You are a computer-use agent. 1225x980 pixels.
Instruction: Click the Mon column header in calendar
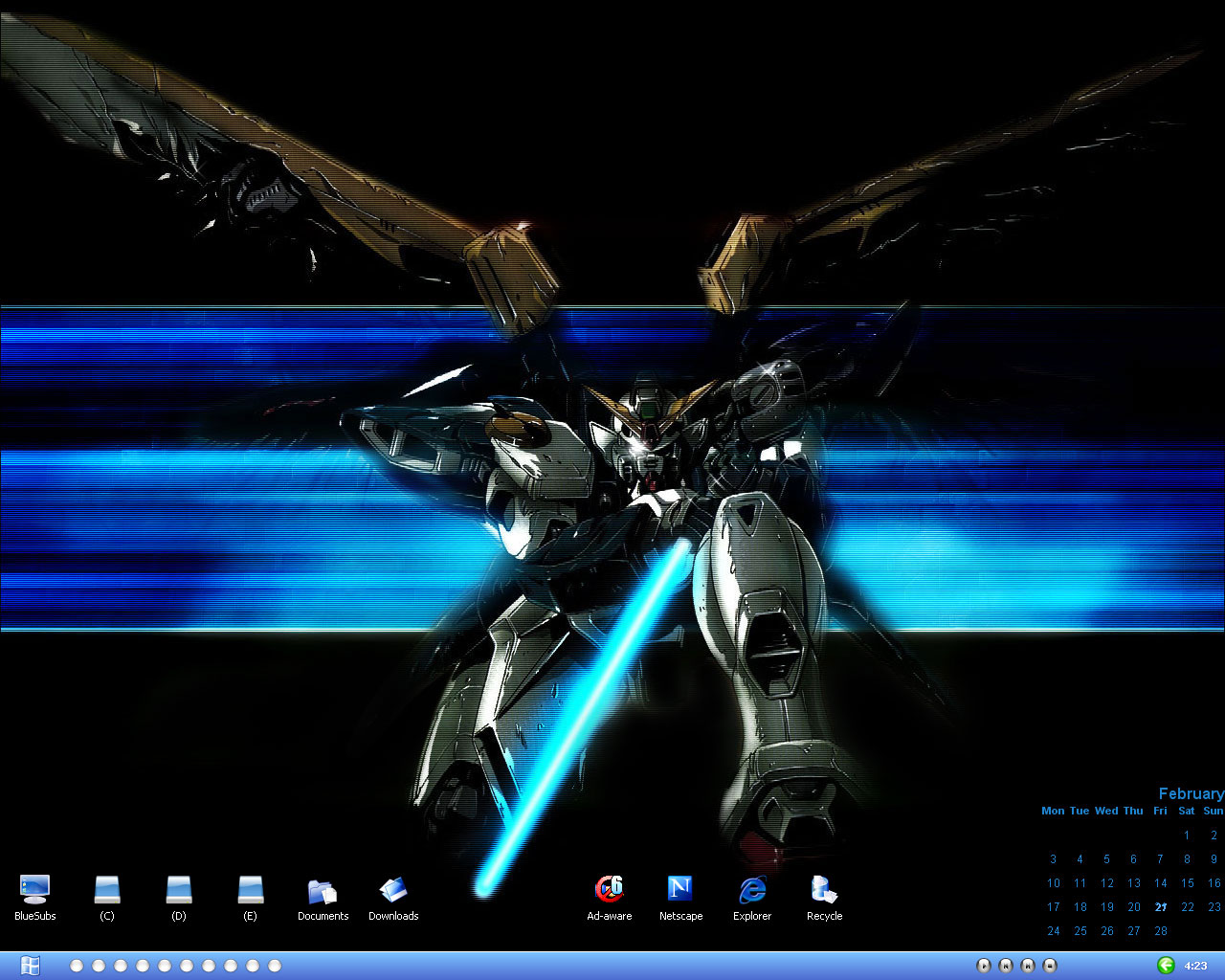click(1053, 811)
